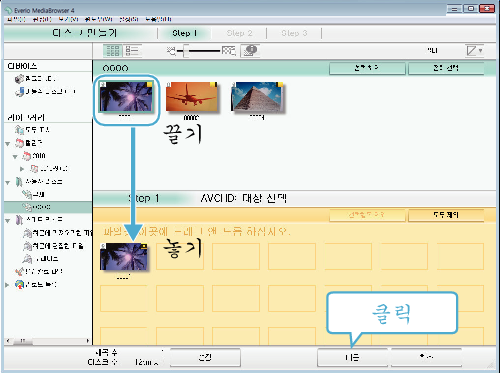This screenshot has width=500, height=373.
Task: Click the sidebar horizontal scrollbar right arrow
Action: (x=88, y=341)
